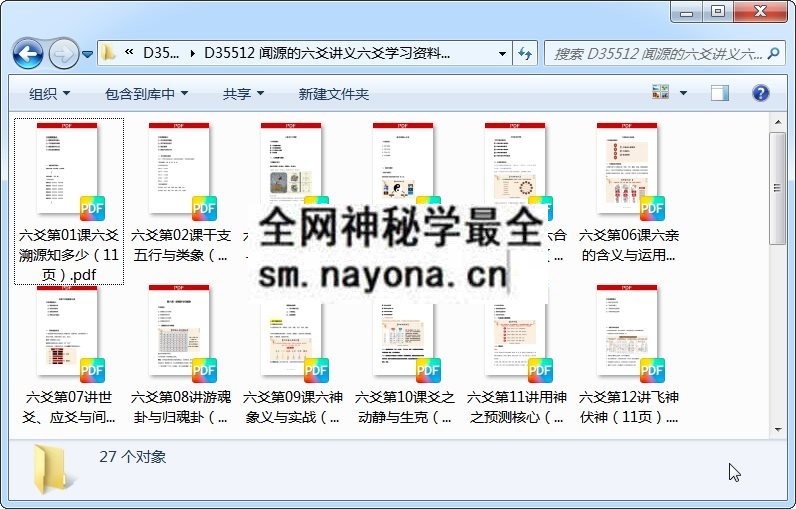The height and width of the screenshot is (509, 796).
Task: Click file name 六爻第09课六神象义与实战
Action: [x=293, y=408]
